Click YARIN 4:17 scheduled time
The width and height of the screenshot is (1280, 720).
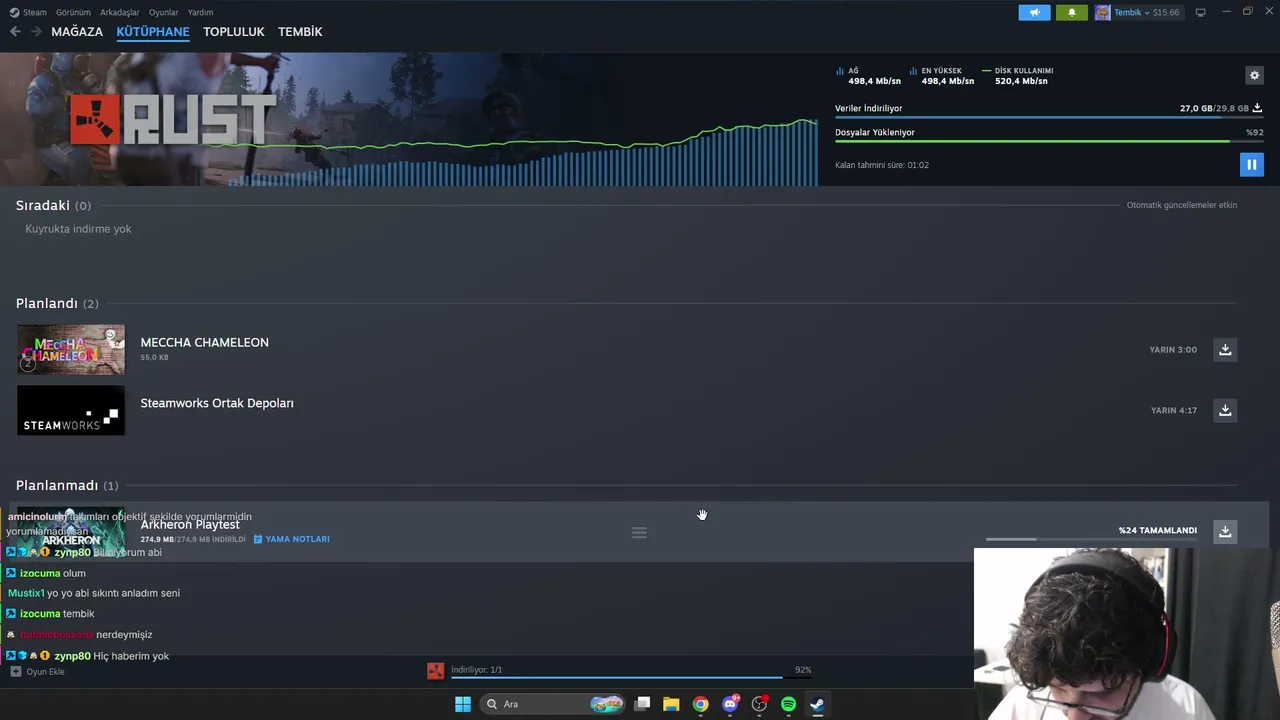coord(1174,410)
